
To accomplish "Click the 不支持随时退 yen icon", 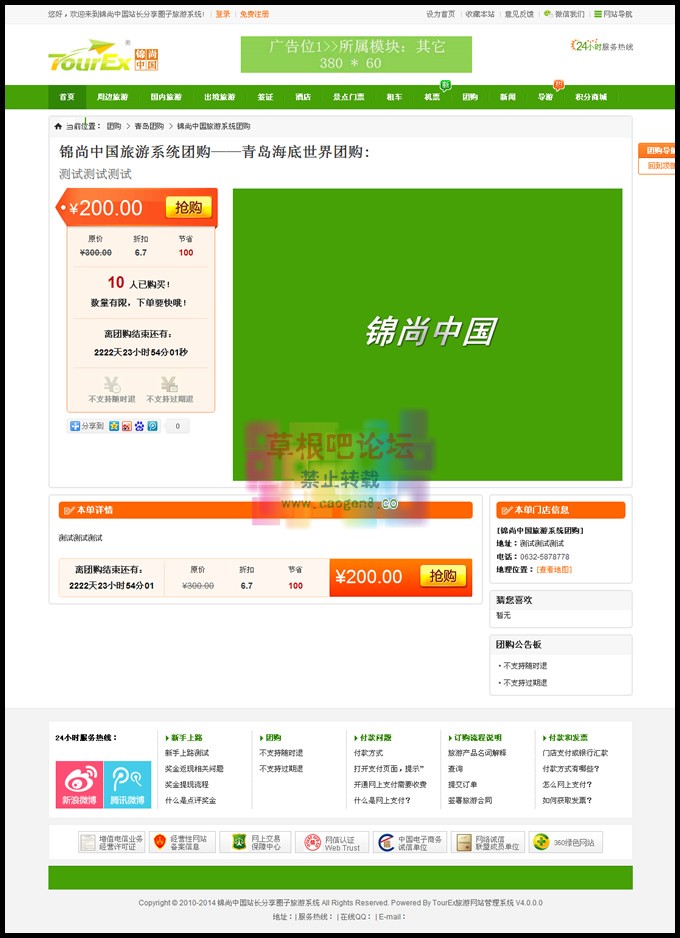I will pyautogui.click(x=112, y=384).
